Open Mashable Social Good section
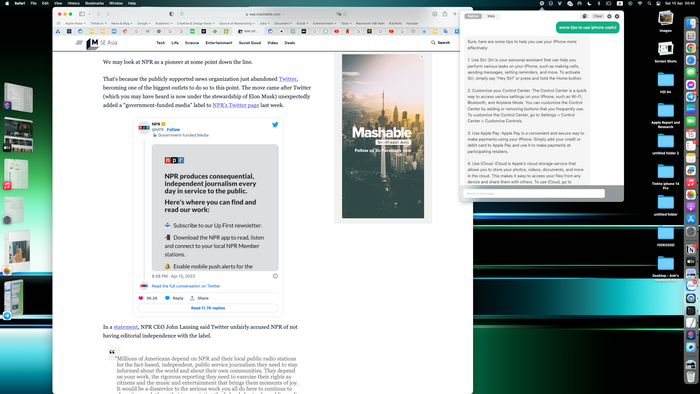 click(x=250, y=43)
